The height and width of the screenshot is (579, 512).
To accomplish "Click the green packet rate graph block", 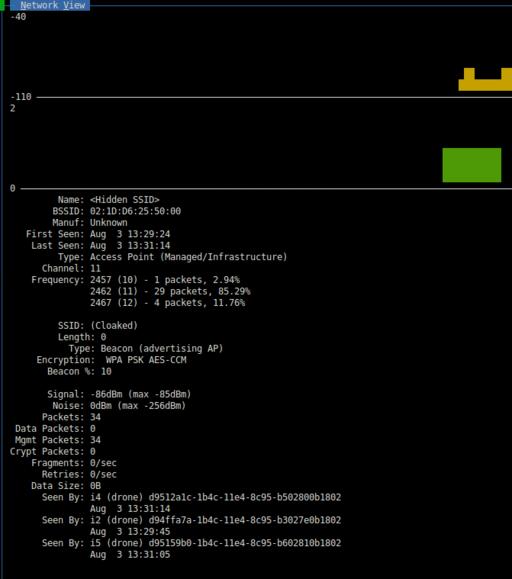I will point(472,165).
